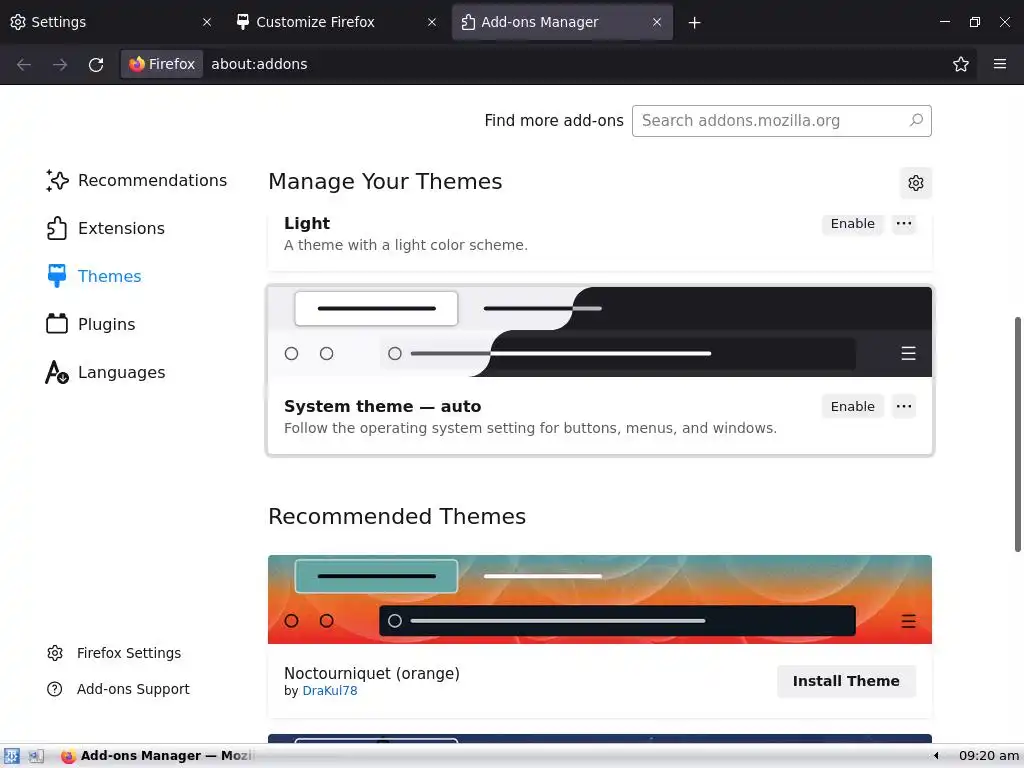Click the Firefox identity badge in address bar
1024x768 pixels.
(162, 64)
